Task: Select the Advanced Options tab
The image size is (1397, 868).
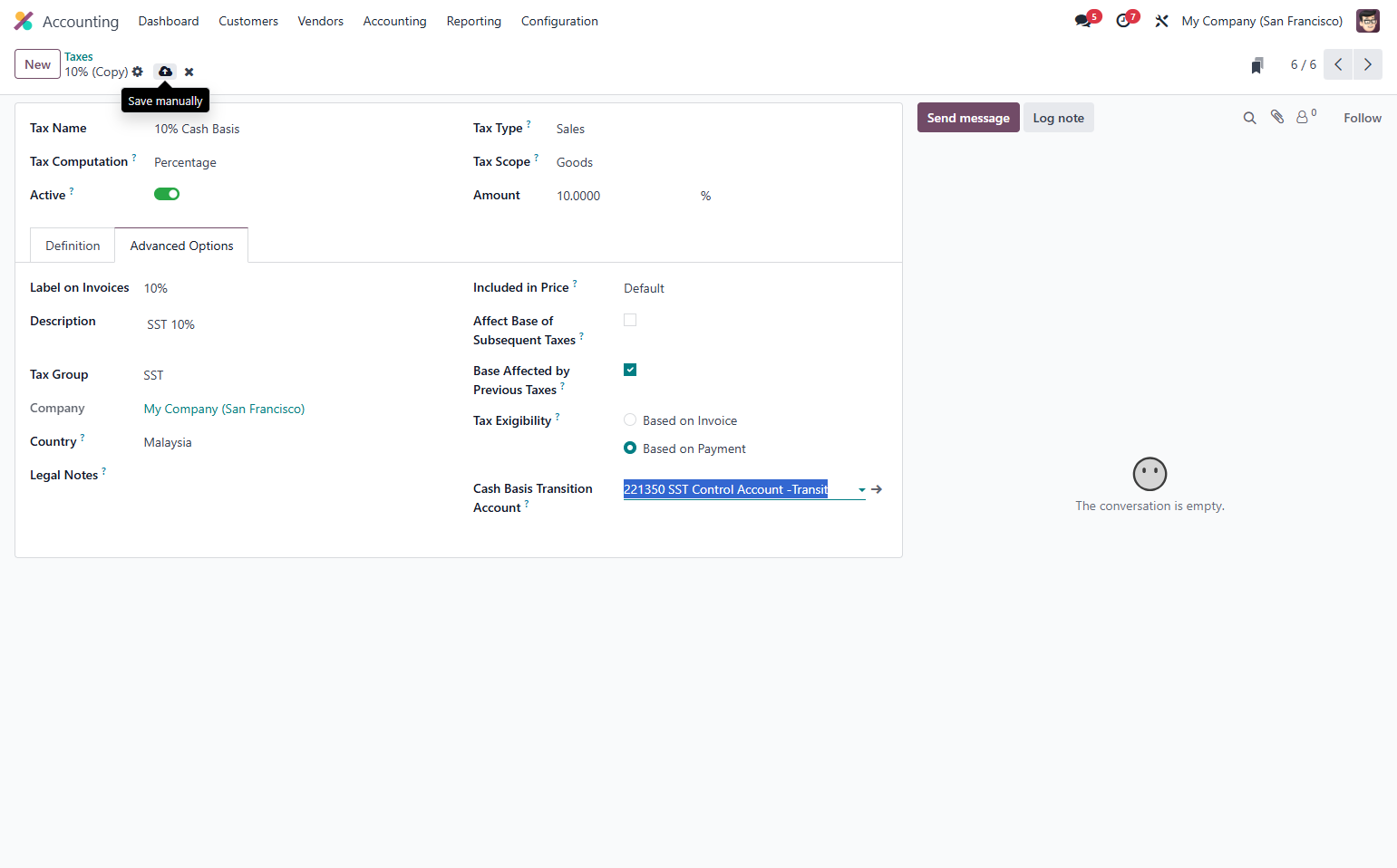Action: tap(181, 246)
